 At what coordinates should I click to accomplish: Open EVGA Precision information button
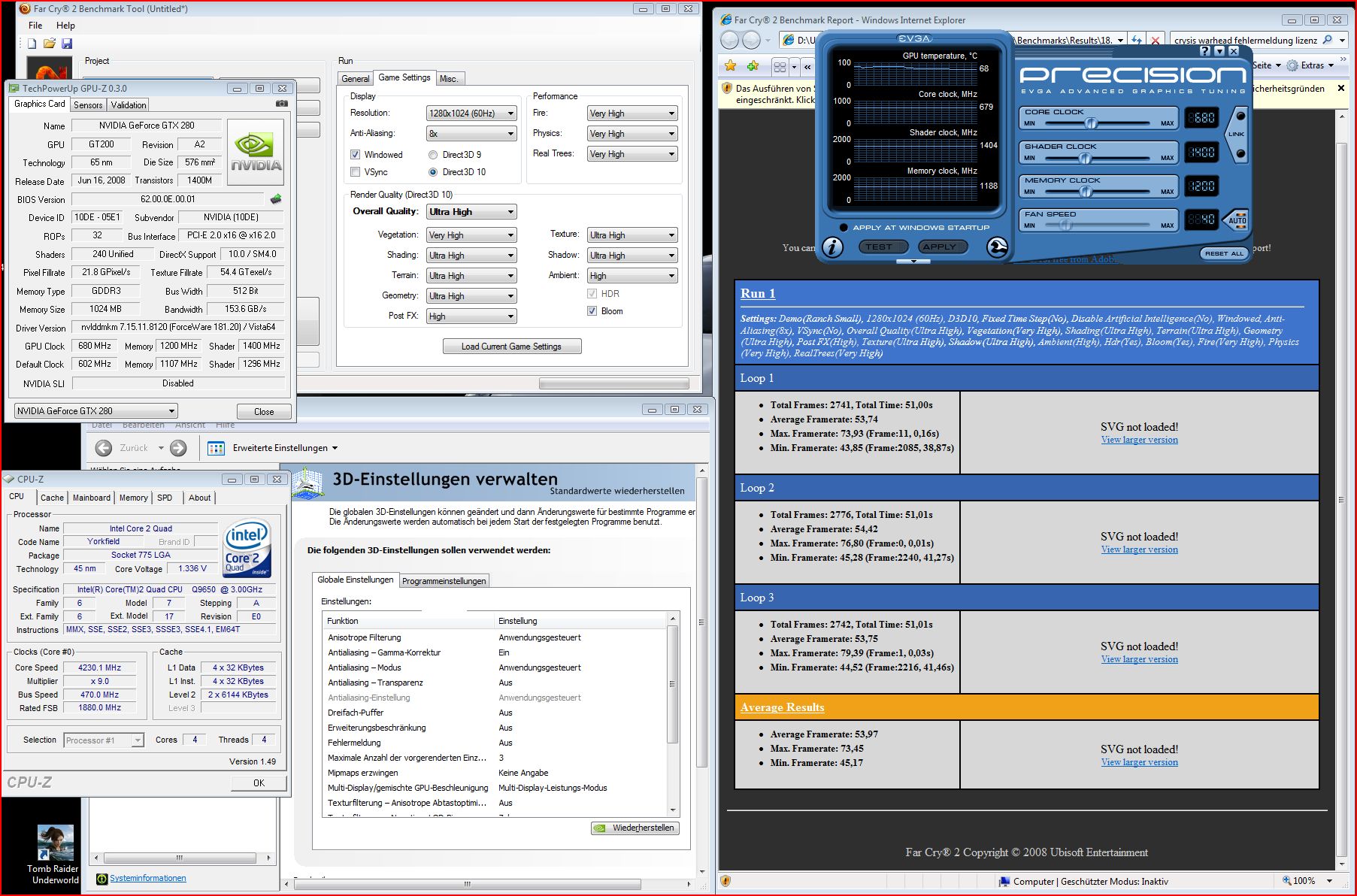(833, 247)
